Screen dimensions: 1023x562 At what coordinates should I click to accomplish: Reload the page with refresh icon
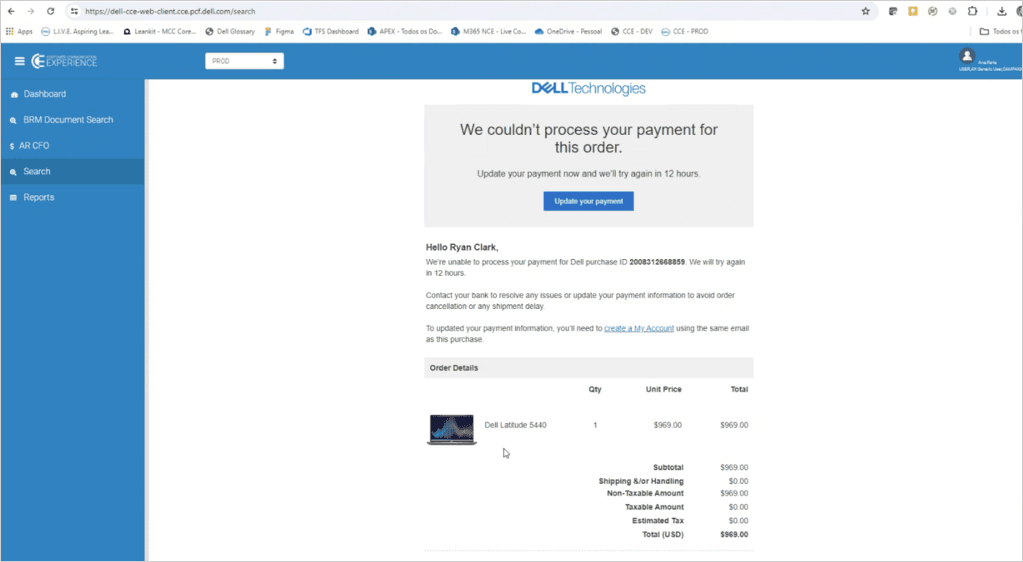50,11
